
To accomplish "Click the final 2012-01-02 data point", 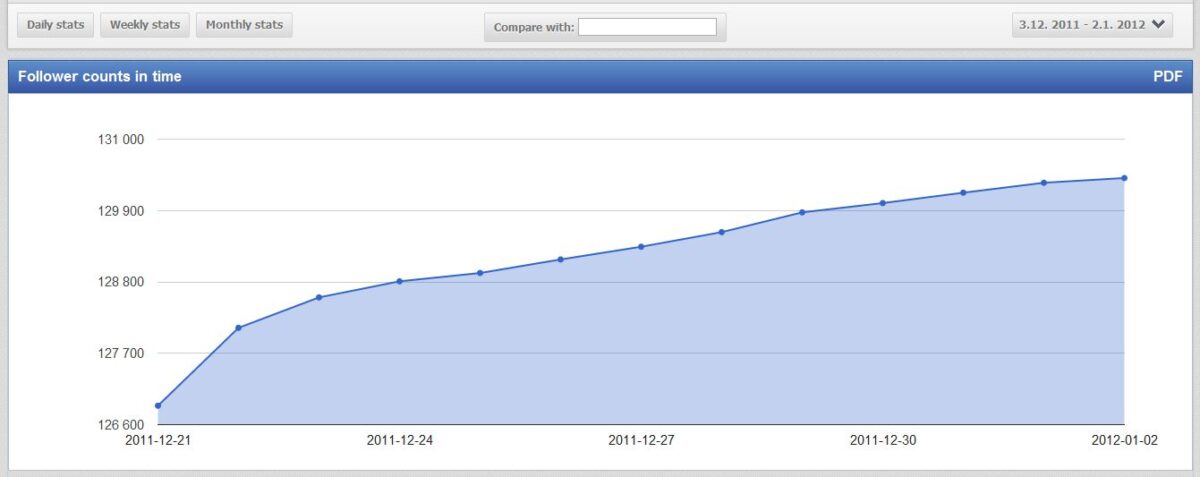I will tap(1124, 178).
